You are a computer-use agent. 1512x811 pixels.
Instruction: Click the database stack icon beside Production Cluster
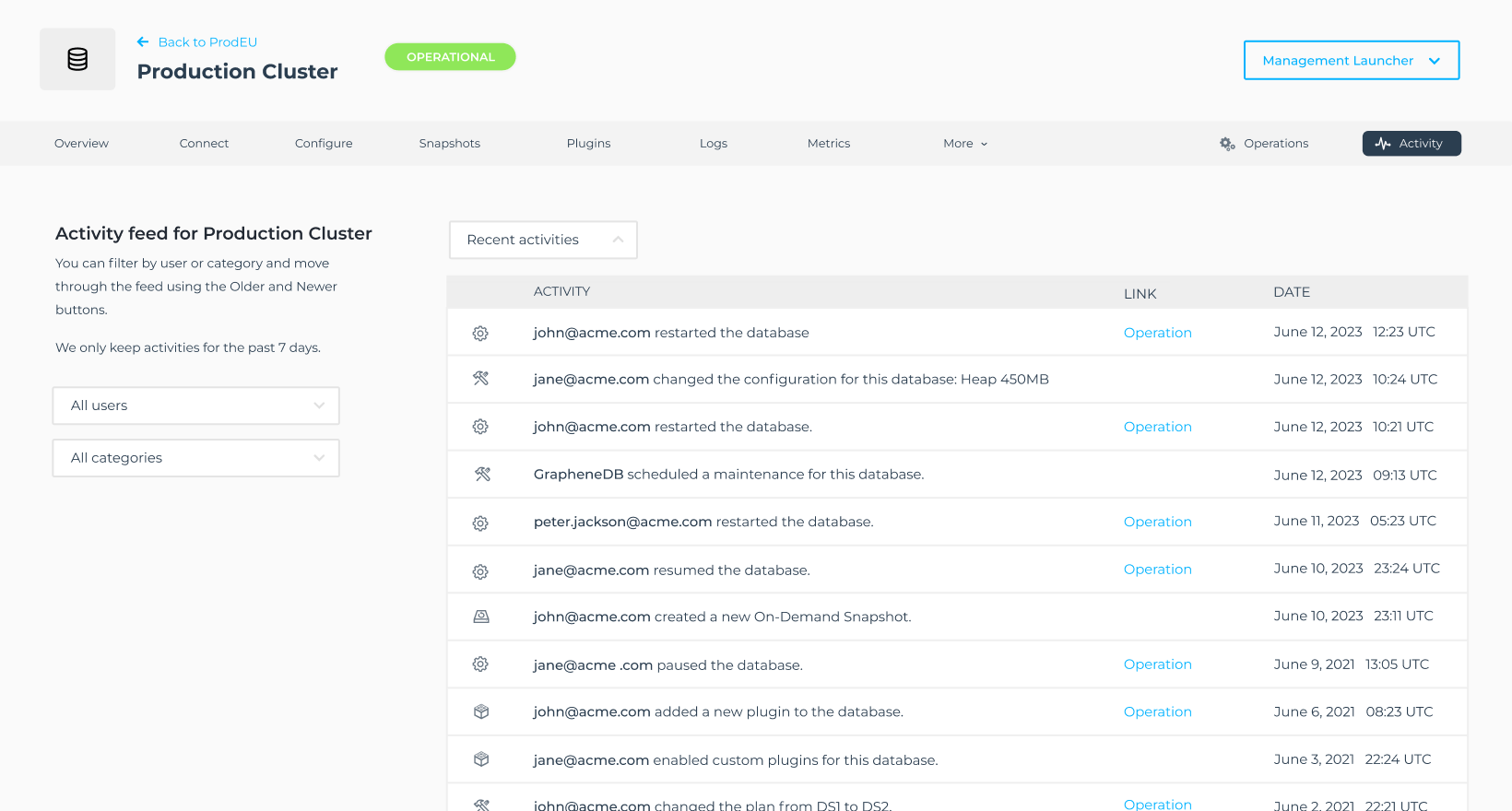(77, 59)
